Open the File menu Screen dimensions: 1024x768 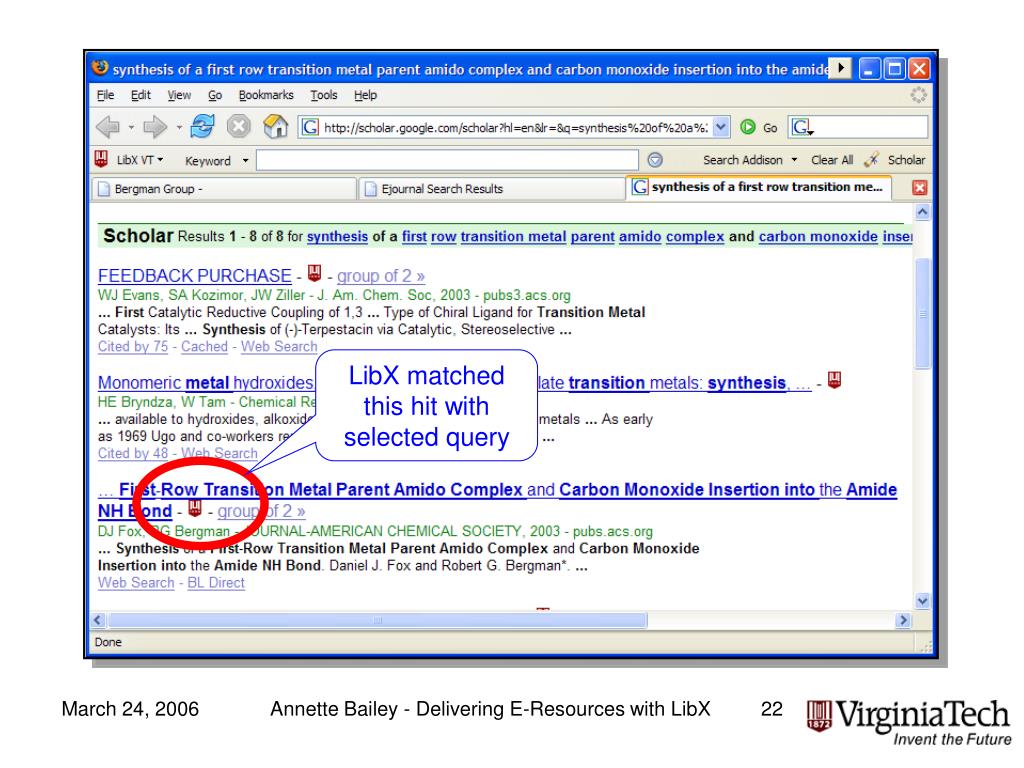coord(105,95)
